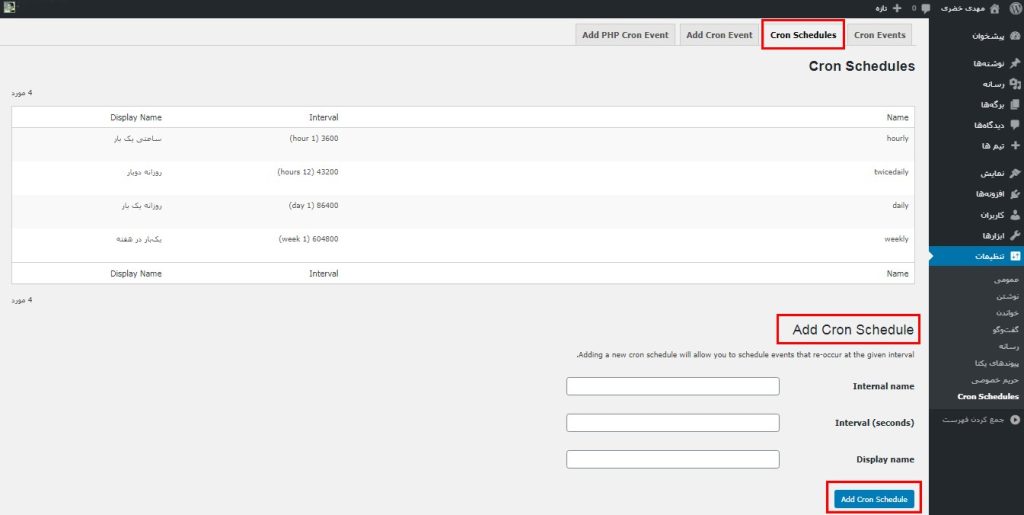Screen dimensions: 1024x515
Task: Open Plugins (افزونه‌ها) plug icon
Action: (1014, 194)
